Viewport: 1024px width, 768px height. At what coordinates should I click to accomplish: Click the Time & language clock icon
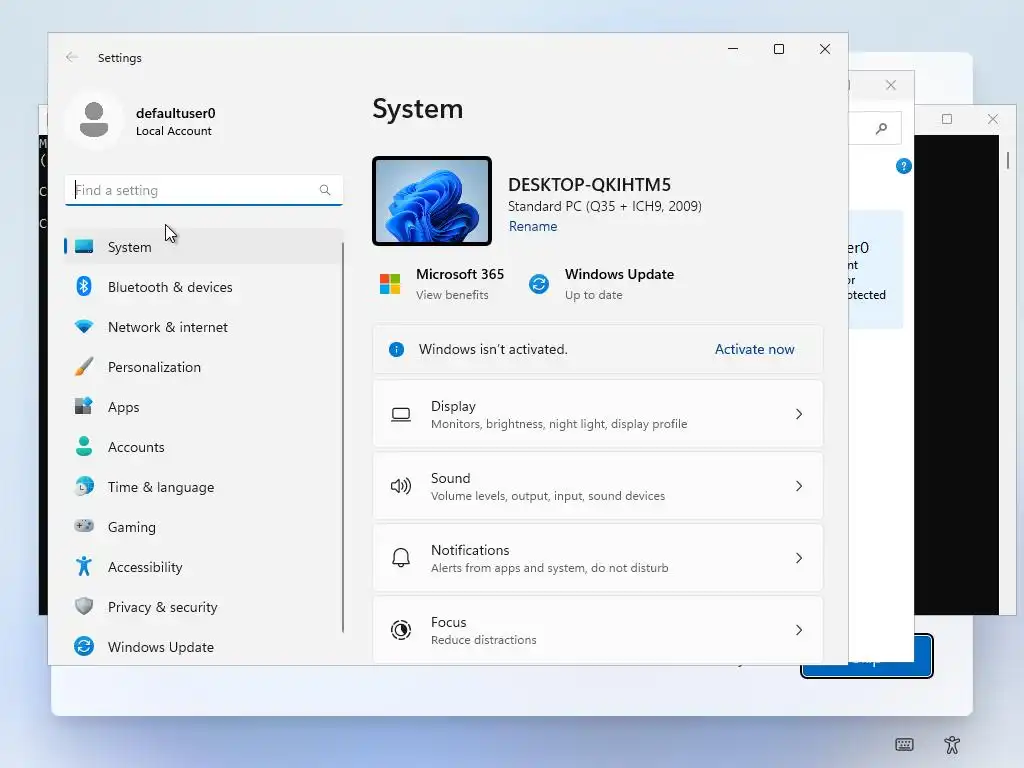click(84, 487)
